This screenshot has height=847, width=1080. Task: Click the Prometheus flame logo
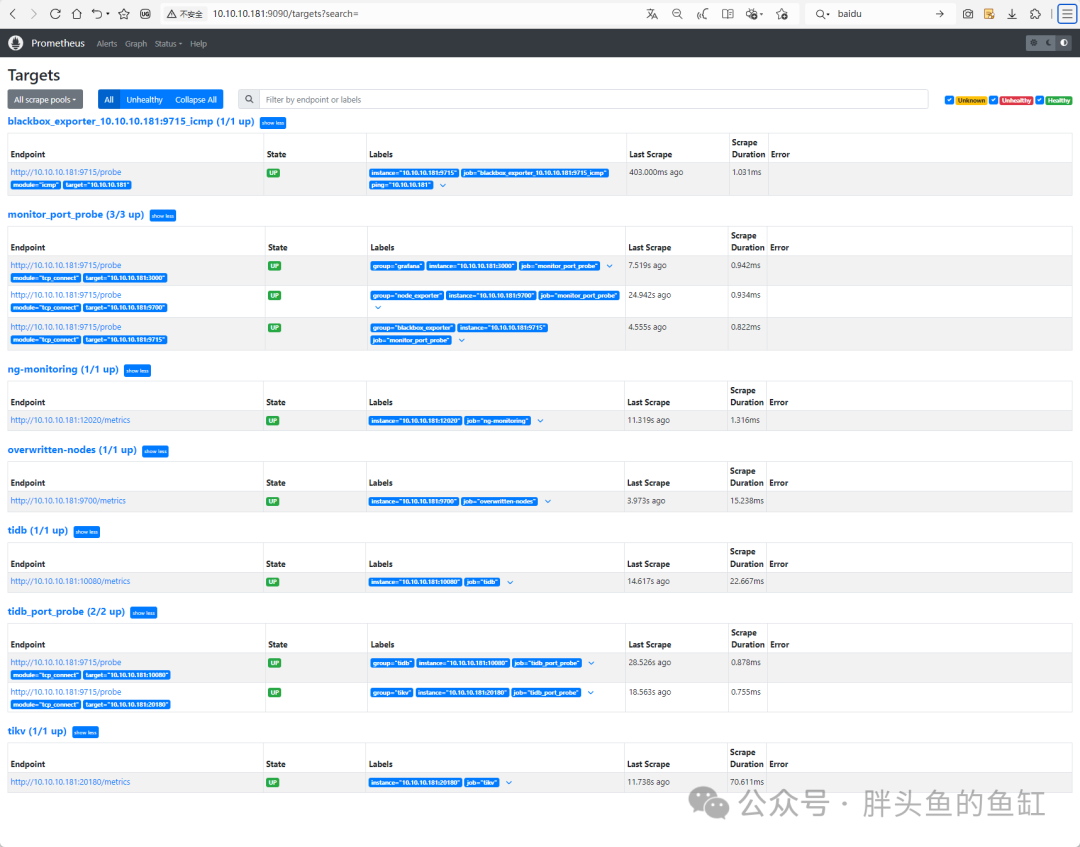tap(15, 43)
